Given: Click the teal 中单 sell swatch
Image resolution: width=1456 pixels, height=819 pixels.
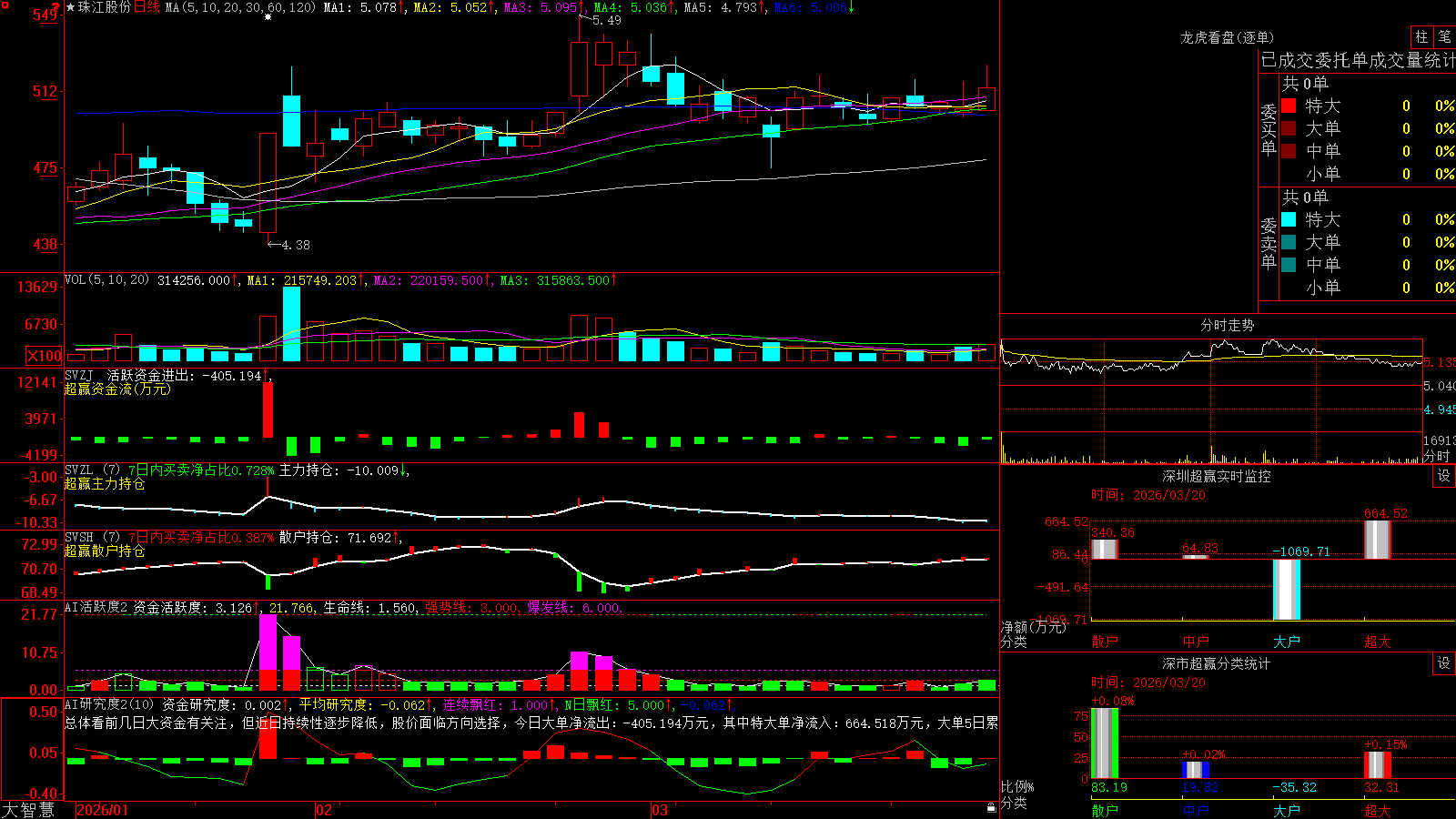Looking at the screenshot, I should [1289, 265].
